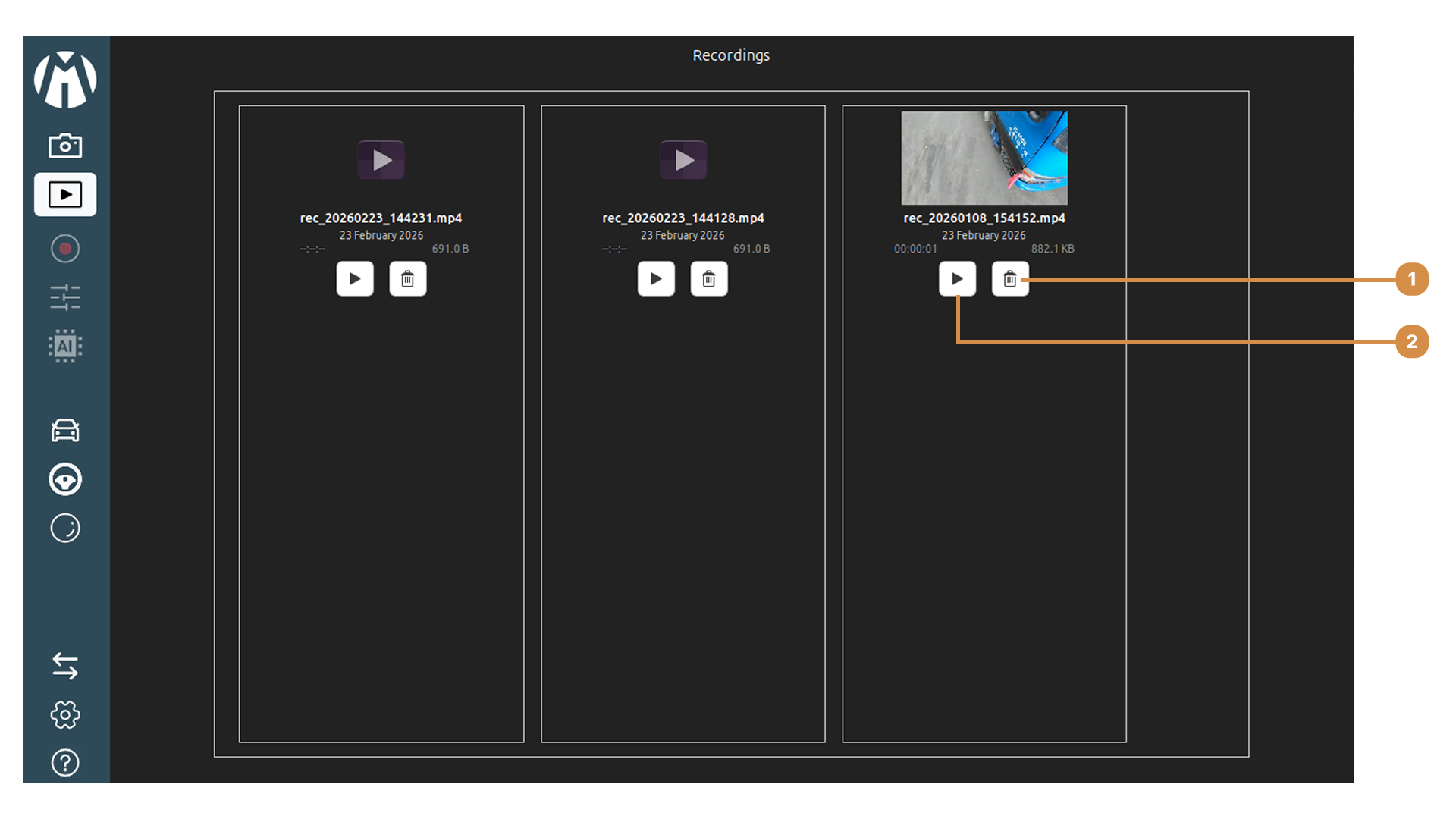The height and width of the screenshot is (819, 1456).
Task: Open the camera view from sidebar
Action: tap(65, 146)
